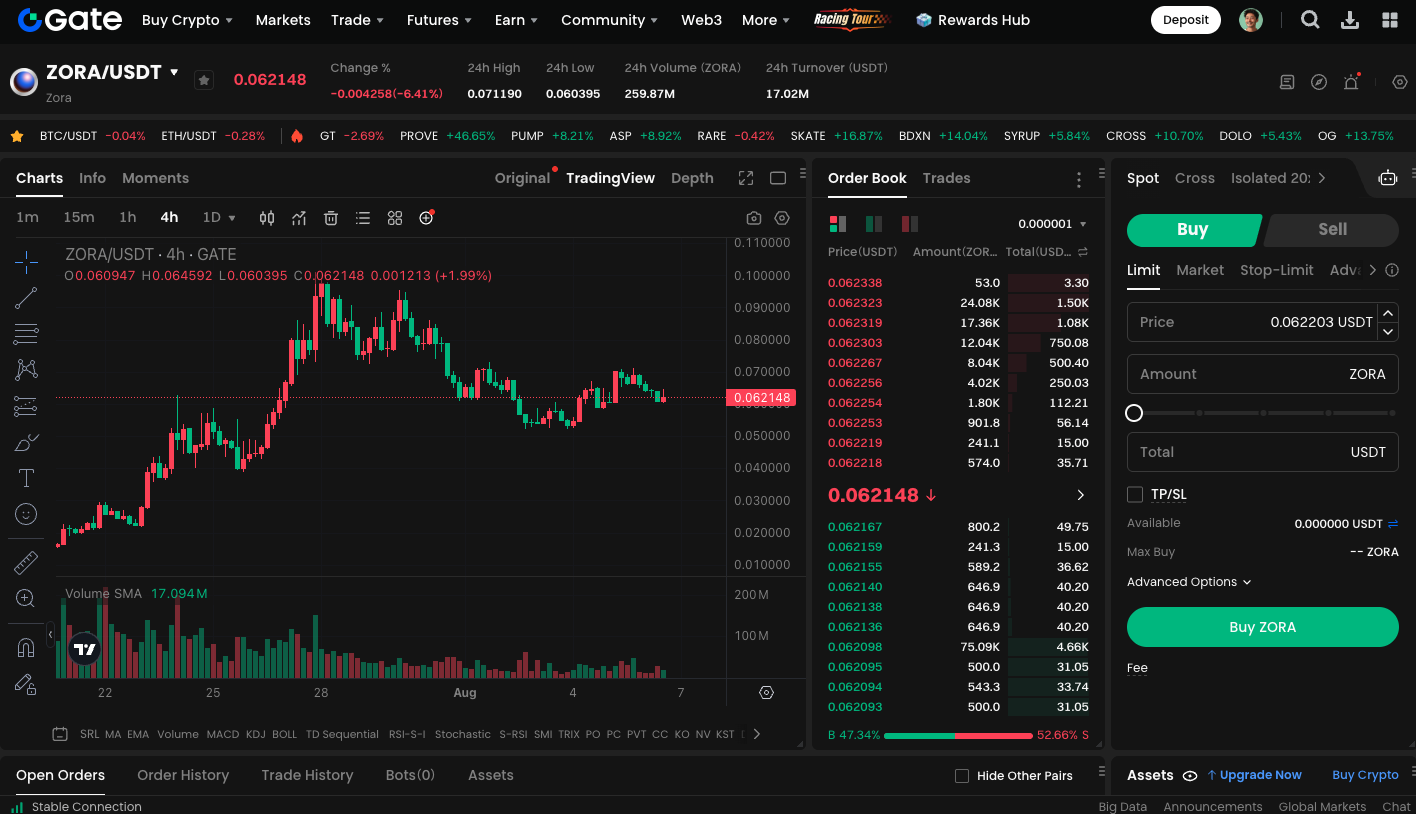
Task: Open the 1D timeframe dropdown
Action: pyautogui.click(x=219, y=217)
